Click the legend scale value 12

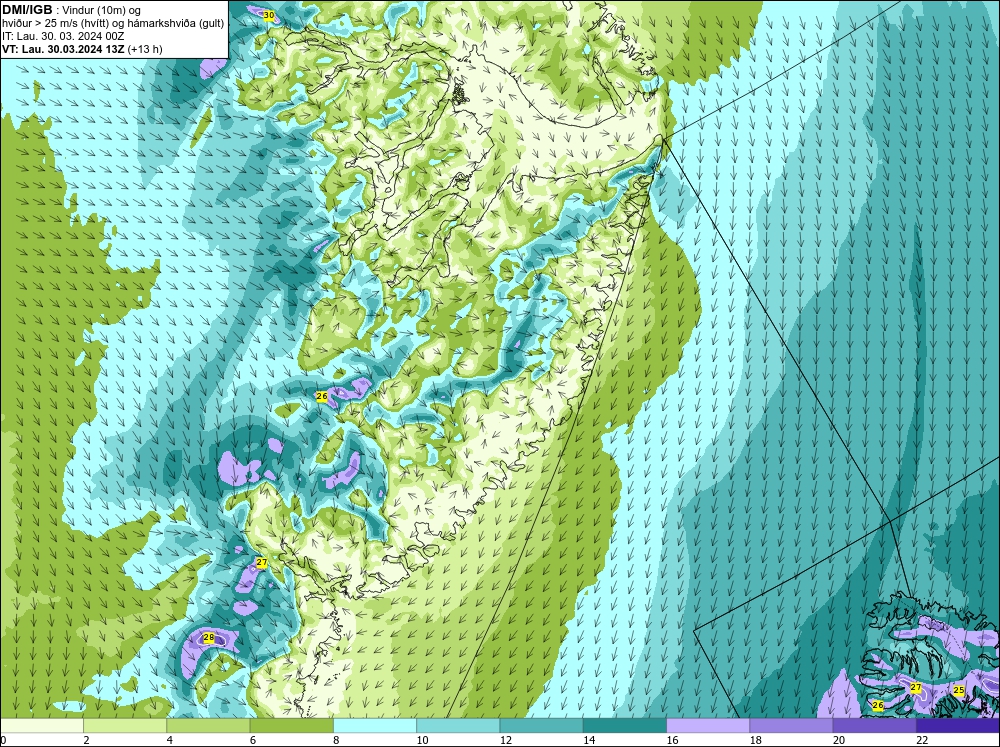pos(506,739)
